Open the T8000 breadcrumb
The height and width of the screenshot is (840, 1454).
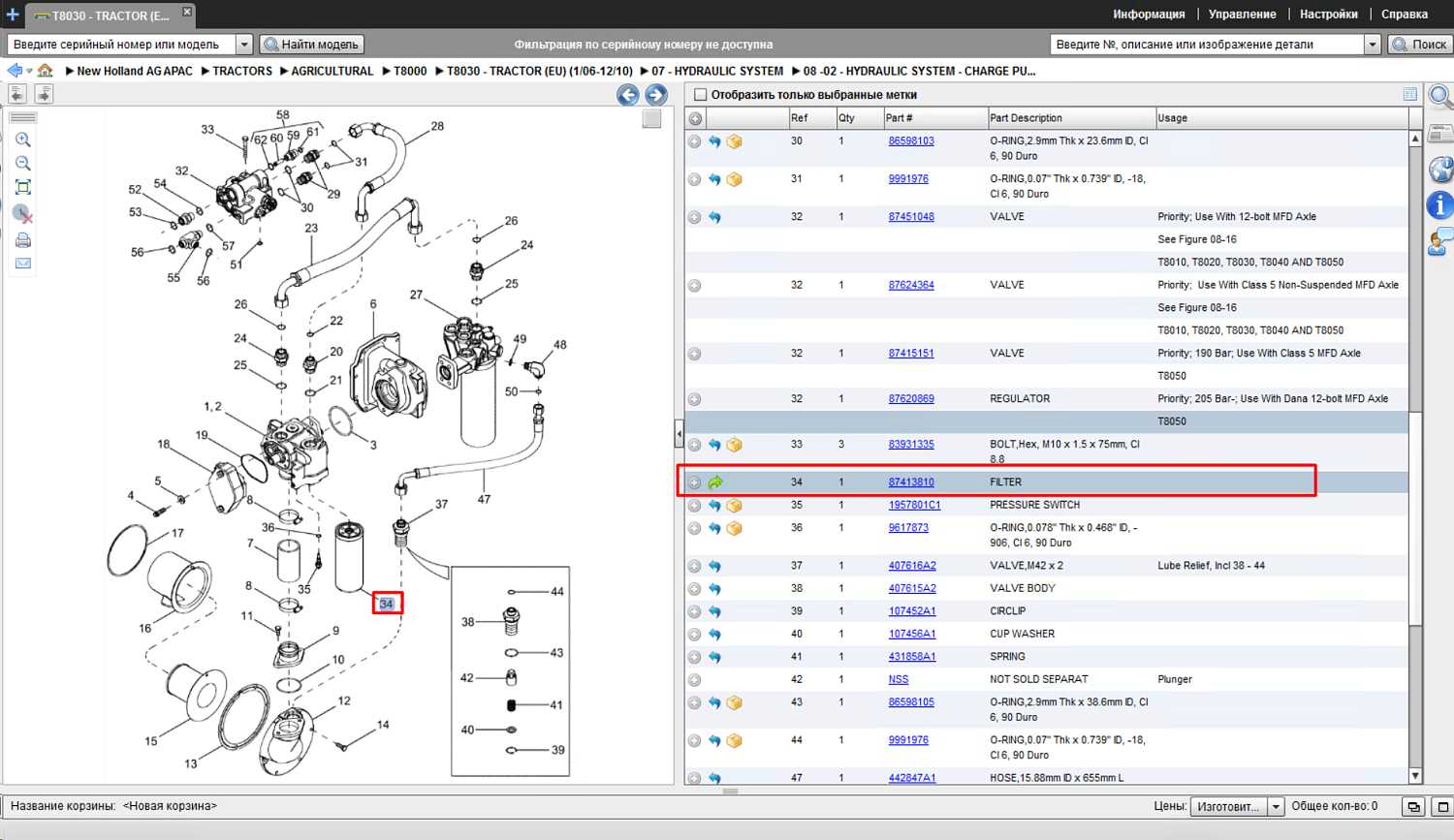click(x=410, y=71)
